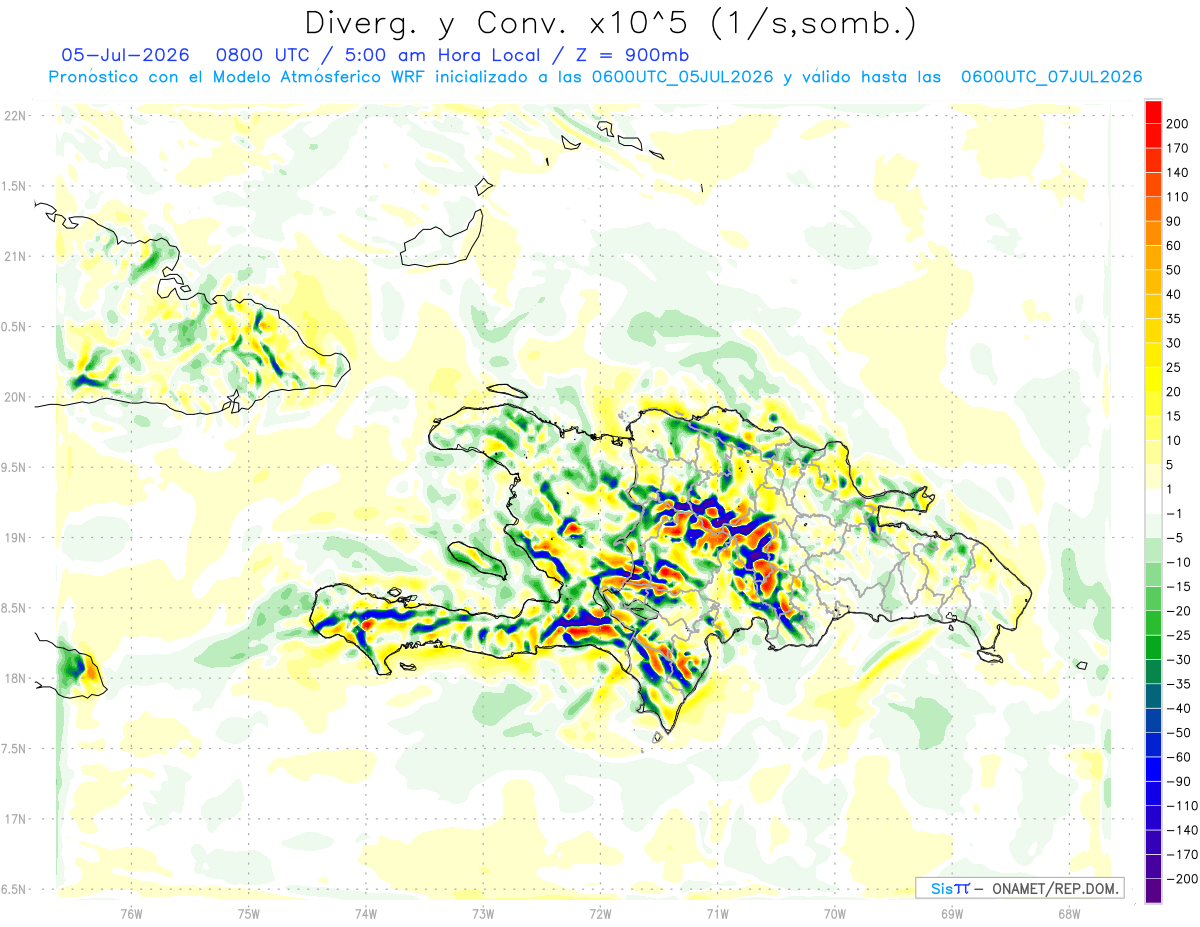Click the '0600UTC_05JUL2026' initialization time
The width and height of the screenshot is (1200, 927).
(682, 77)
